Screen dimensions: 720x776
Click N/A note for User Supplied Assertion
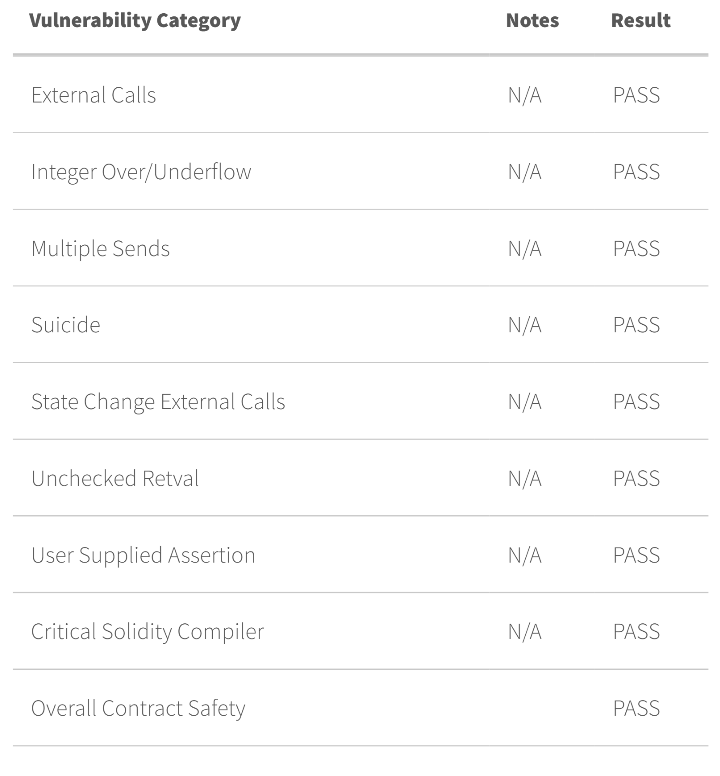click(525, 555)
